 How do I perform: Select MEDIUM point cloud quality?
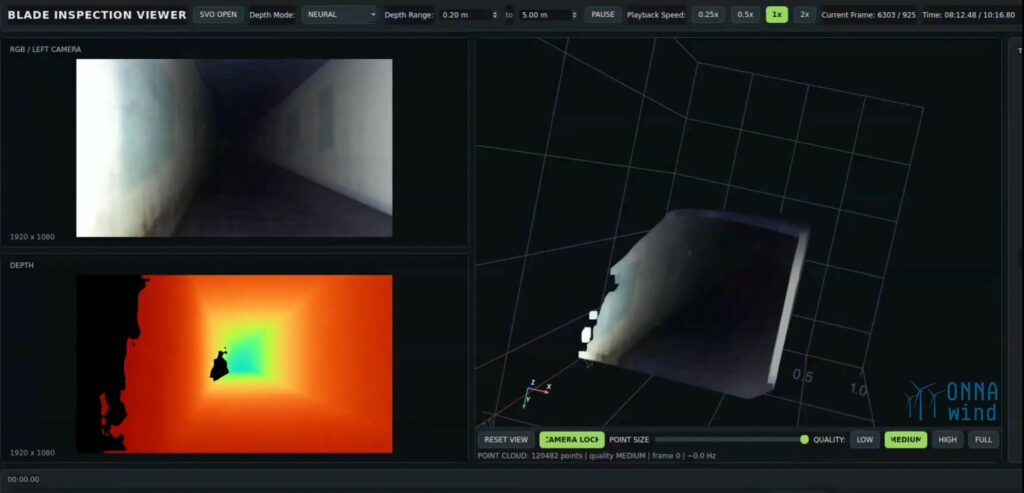[x=906, y=439]
